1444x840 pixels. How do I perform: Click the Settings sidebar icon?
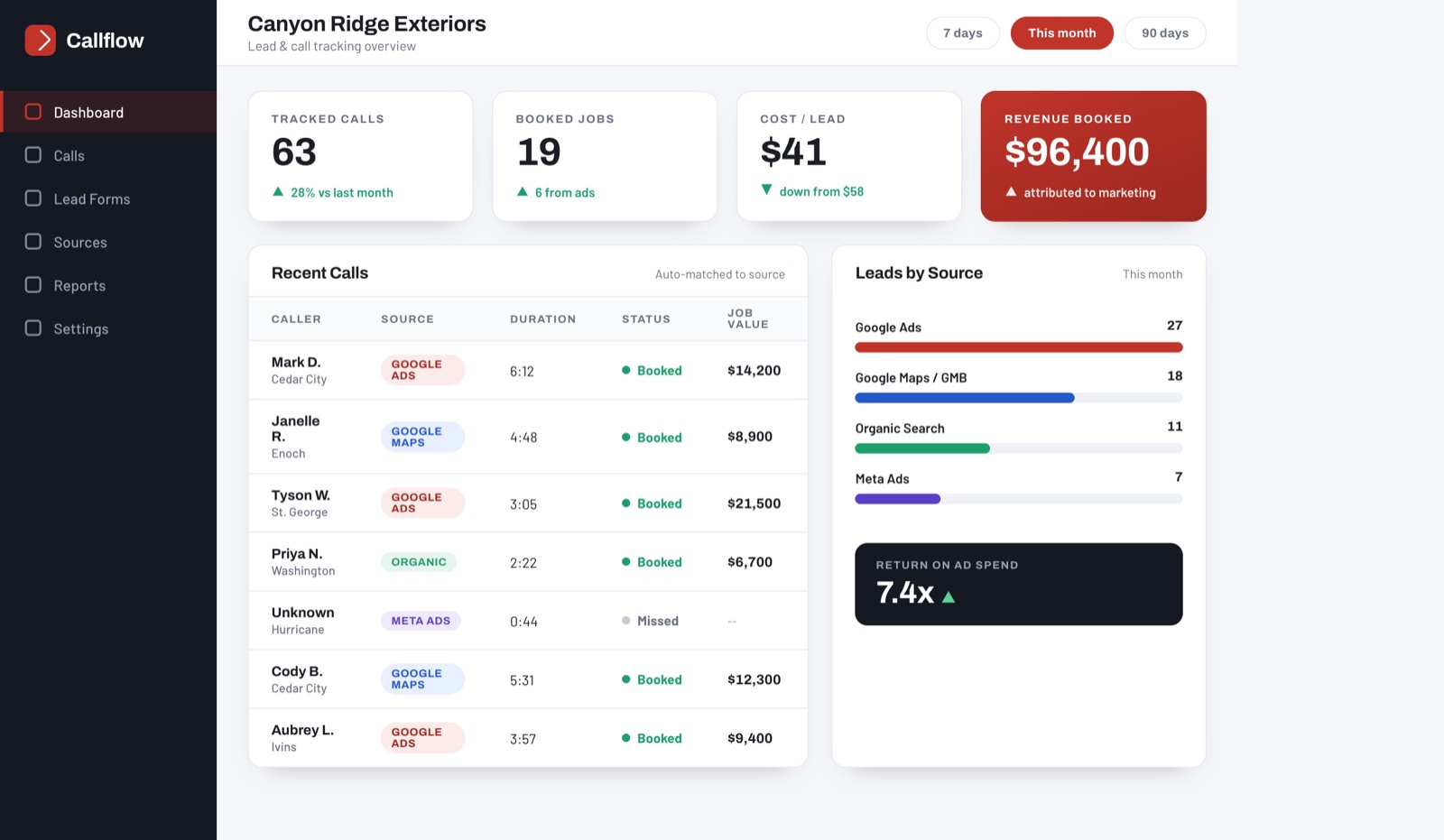(x=33, y=328)
